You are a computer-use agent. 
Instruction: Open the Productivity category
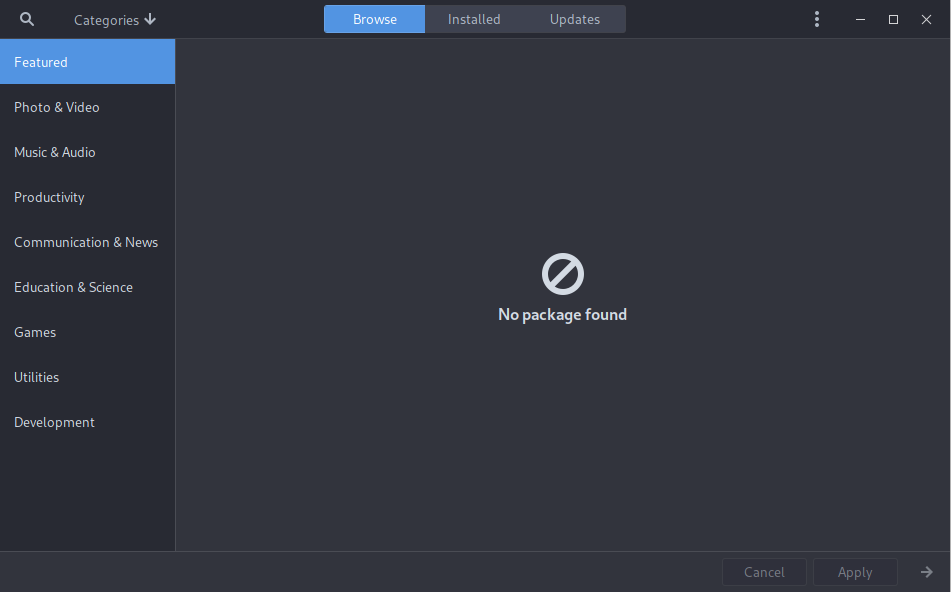tap(87, 197)
